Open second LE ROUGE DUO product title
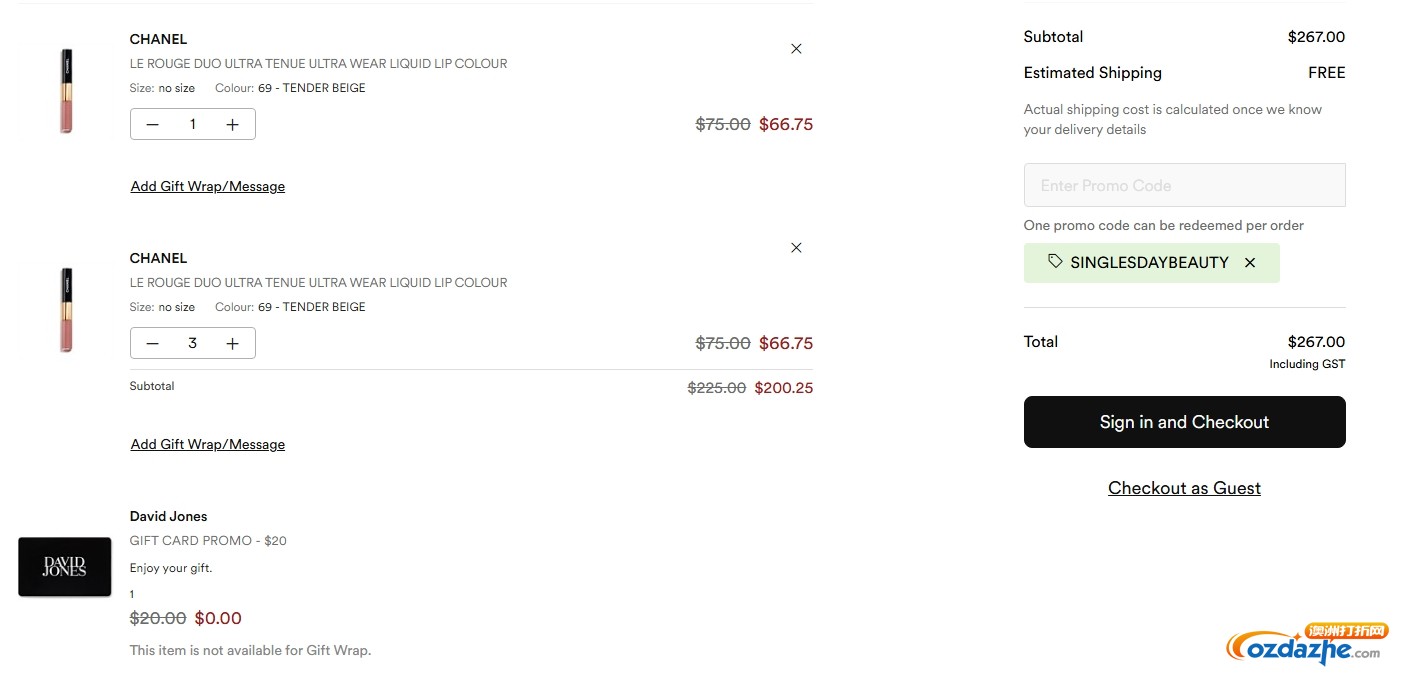Viewport: 1411px width, 678px height. (318, 283)
